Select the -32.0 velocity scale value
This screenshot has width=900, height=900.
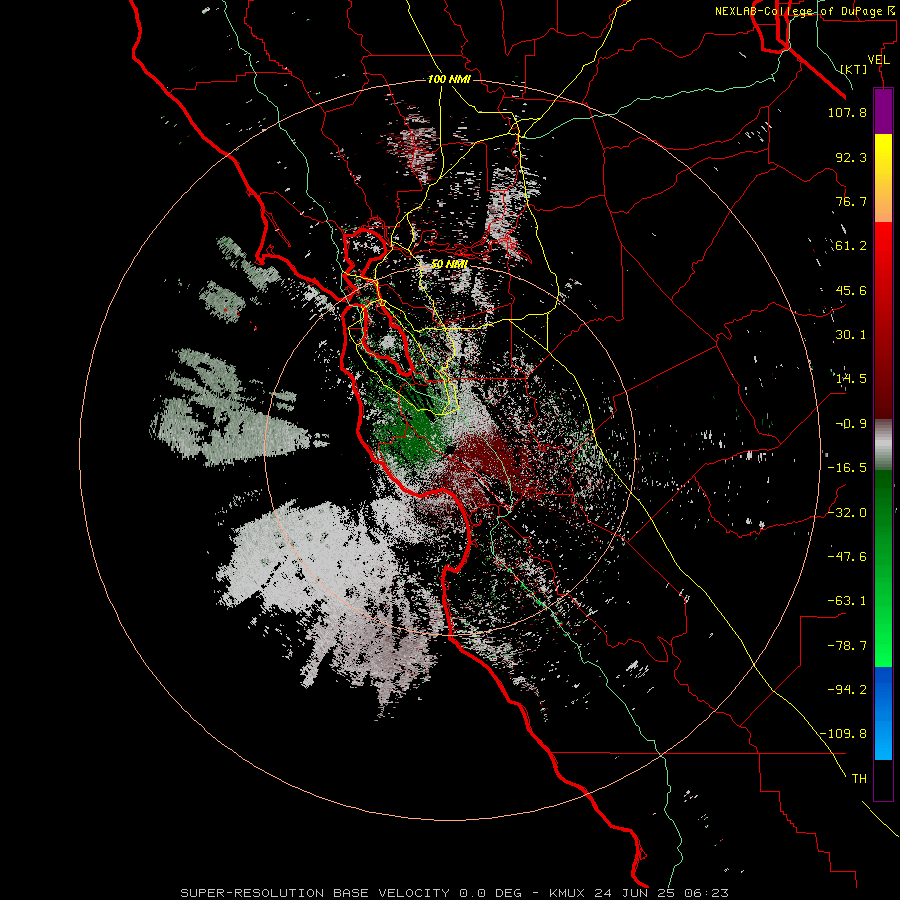pyautogui.click(x=847, y=513)
